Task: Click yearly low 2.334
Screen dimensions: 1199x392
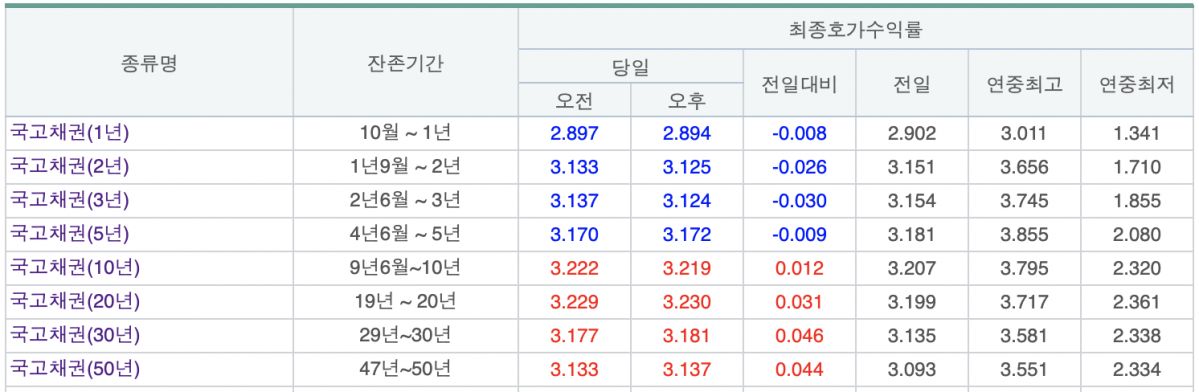Action: point(1137,369)
